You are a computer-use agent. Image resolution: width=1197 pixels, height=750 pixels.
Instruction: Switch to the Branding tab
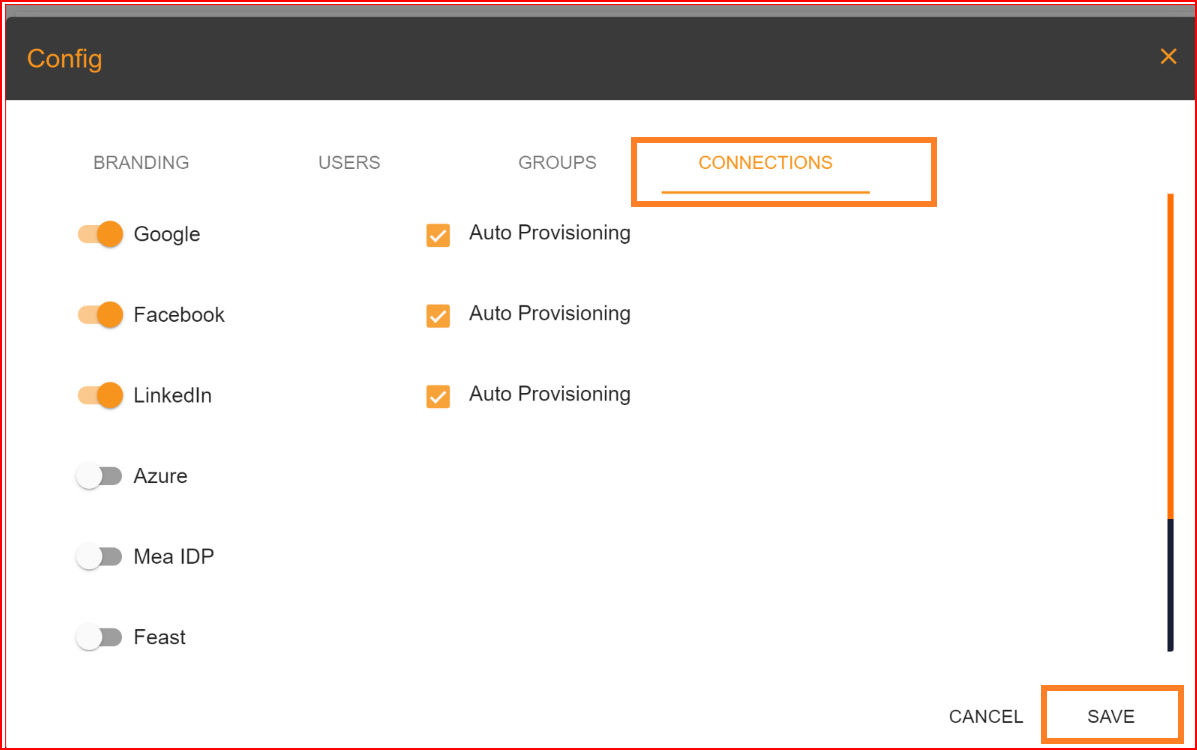click(x=141, y=163)
